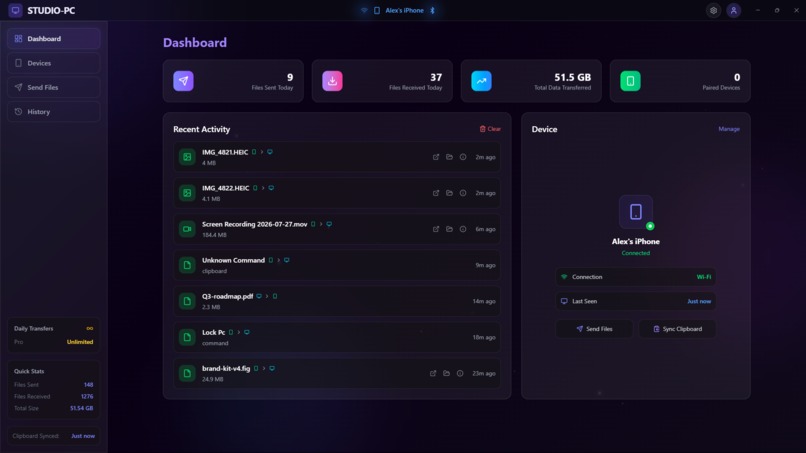806x453 pixels.
Task: Open the user profile icon
Action: tap(734, 10)
